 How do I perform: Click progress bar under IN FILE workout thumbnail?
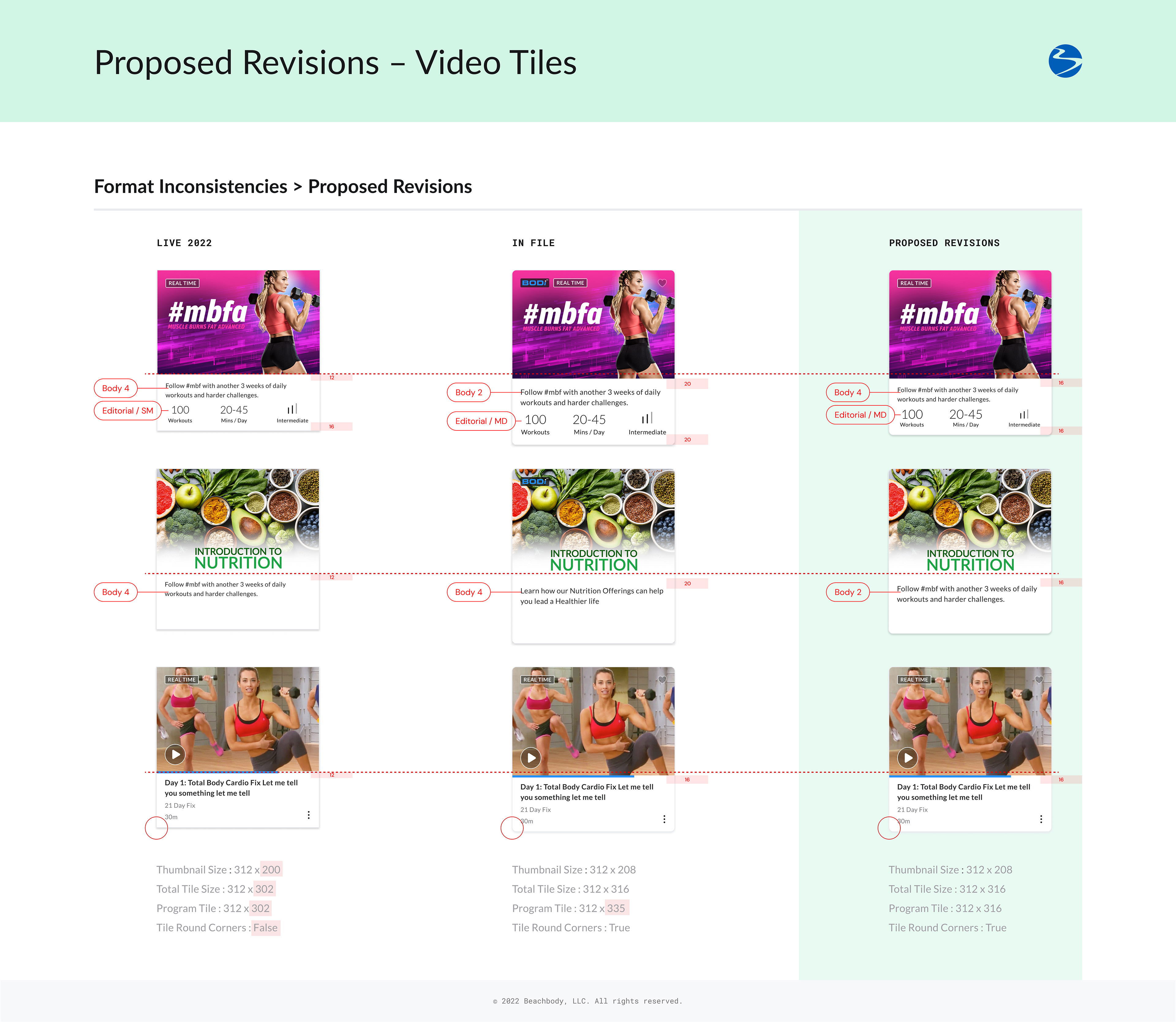coord(573,776)
